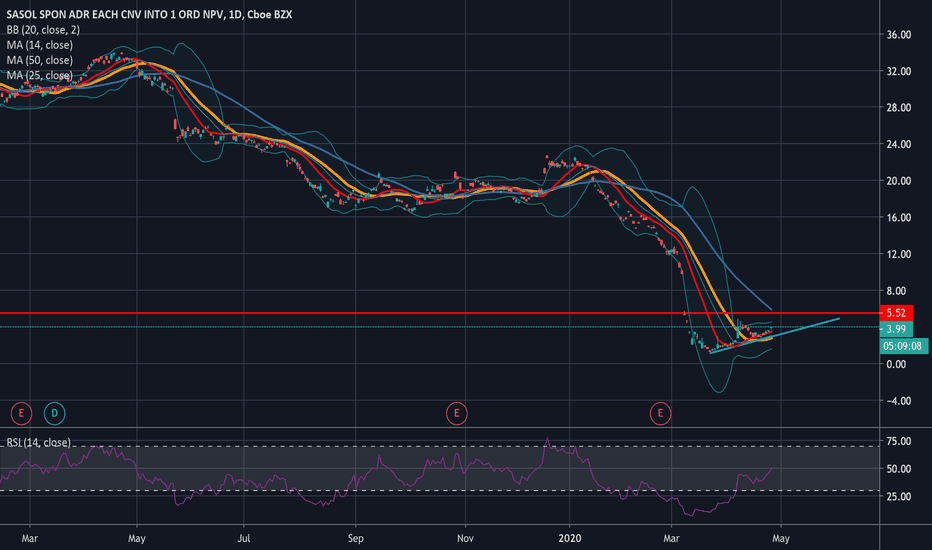The image size is (932, 550).
Task: Click the 25.00 RSI axis label
Action: [899, 496]
